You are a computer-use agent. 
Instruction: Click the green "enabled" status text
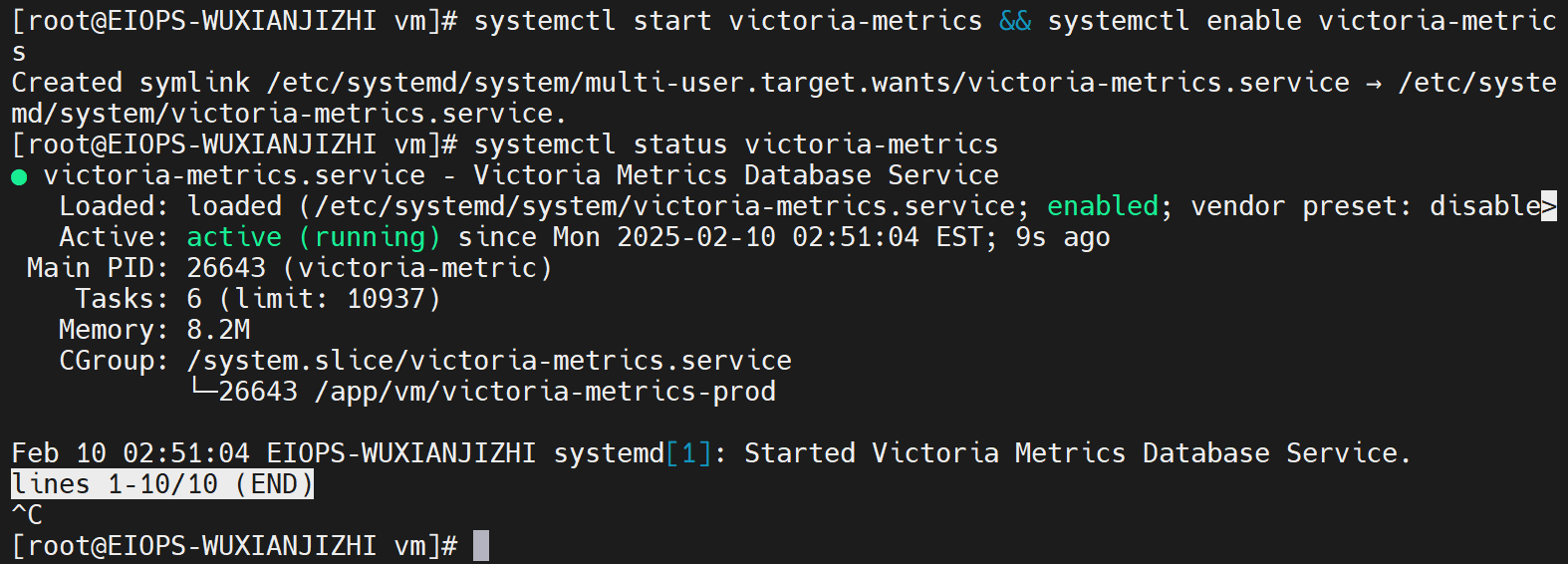point(1102,206)
